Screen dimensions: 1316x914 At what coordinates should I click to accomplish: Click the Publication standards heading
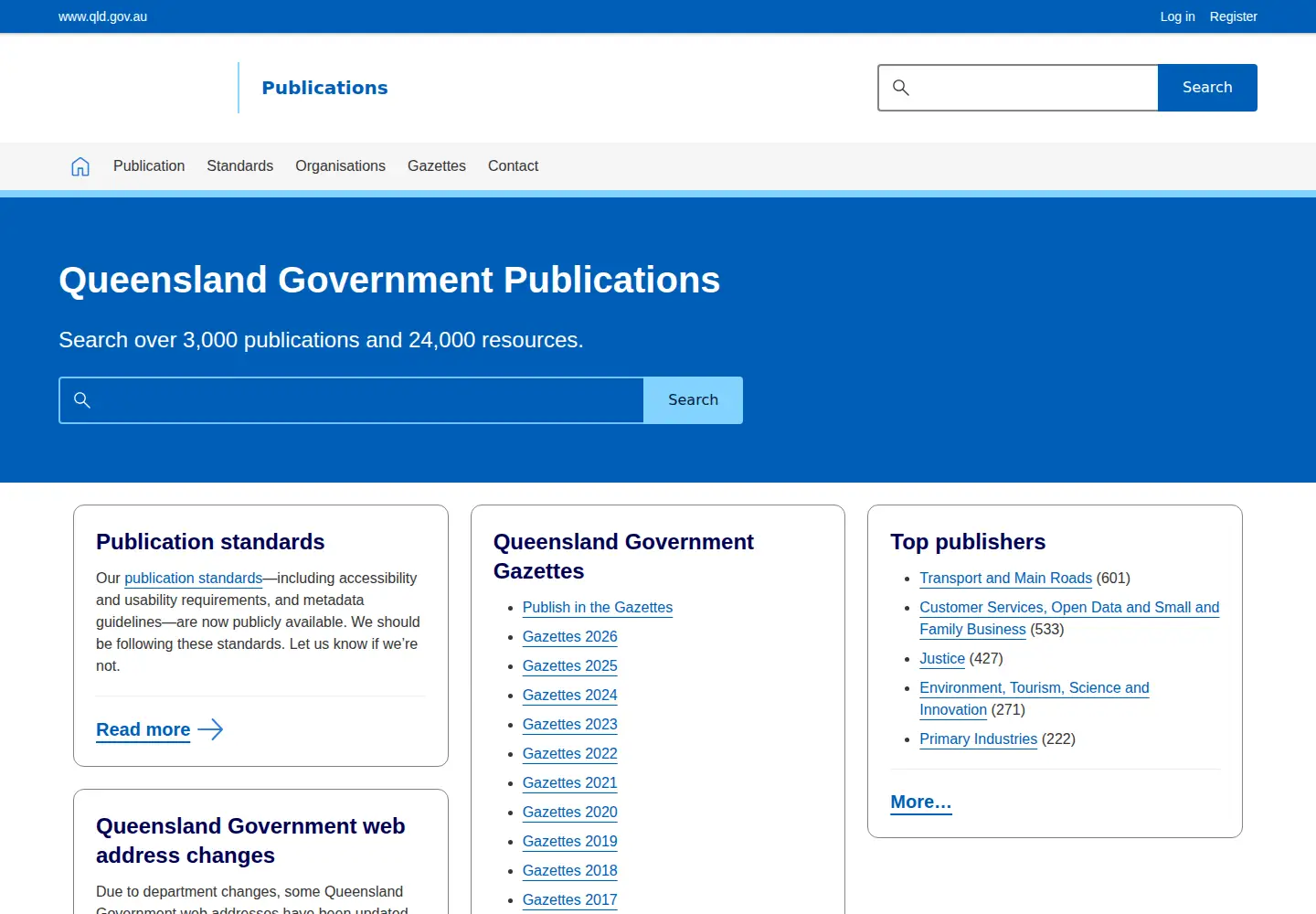pos(210,542)
